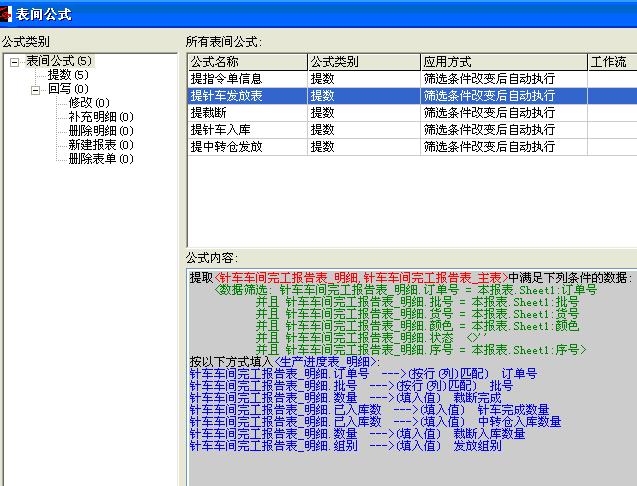The height and width of the screenshot is (486, 637).
Task: Select the 修改 (0) tree item
Action: click(x=88, y=103)
